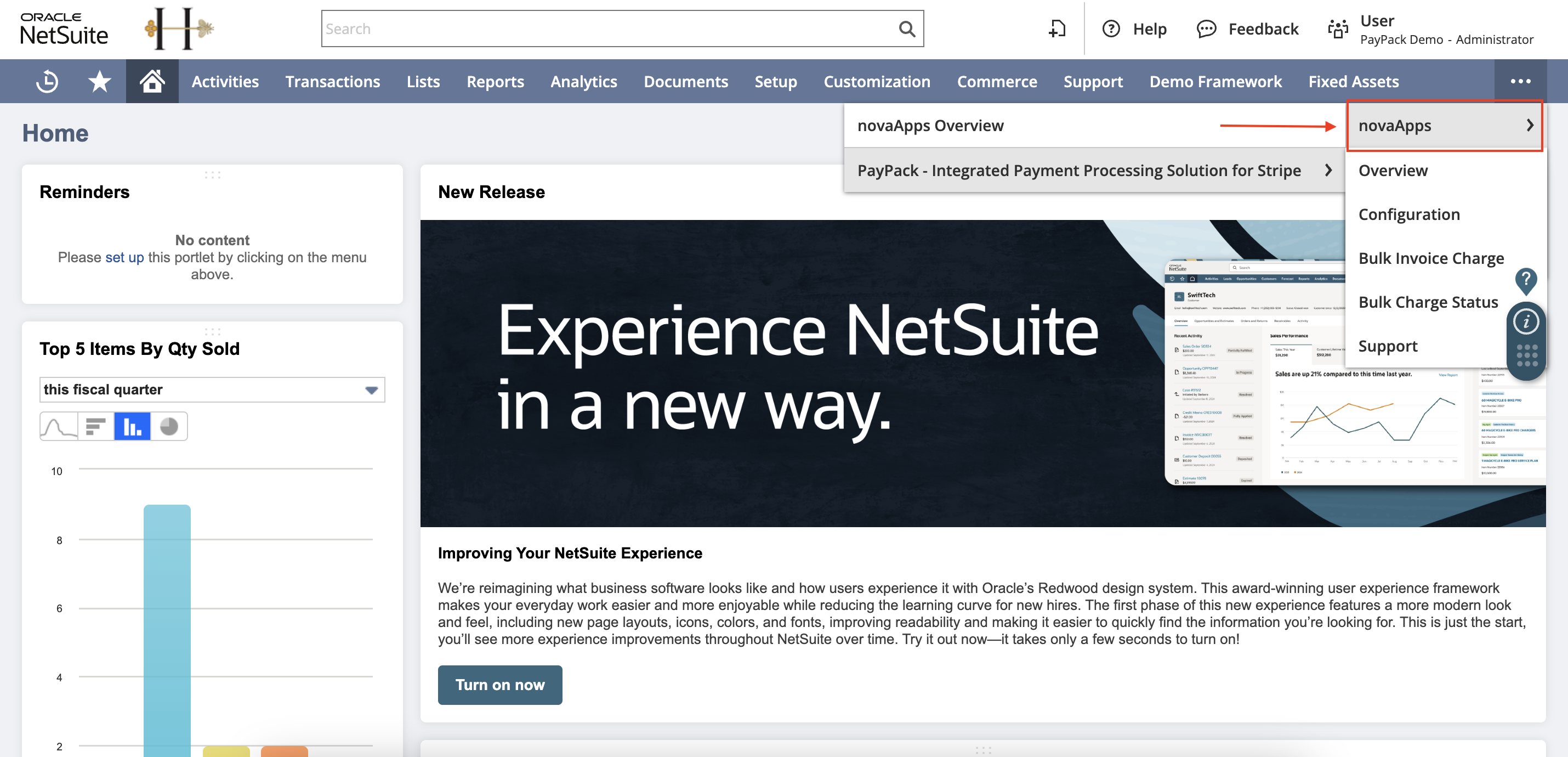Expand the novaApps submenu chevron
The width and height of the screenshot is (1568, 757).
pos(1530,126)
